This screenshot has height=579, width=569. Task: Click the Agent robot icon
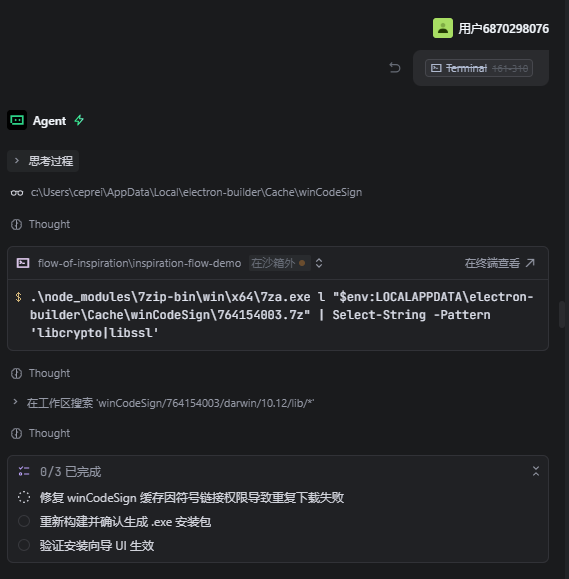coord(17,120)
